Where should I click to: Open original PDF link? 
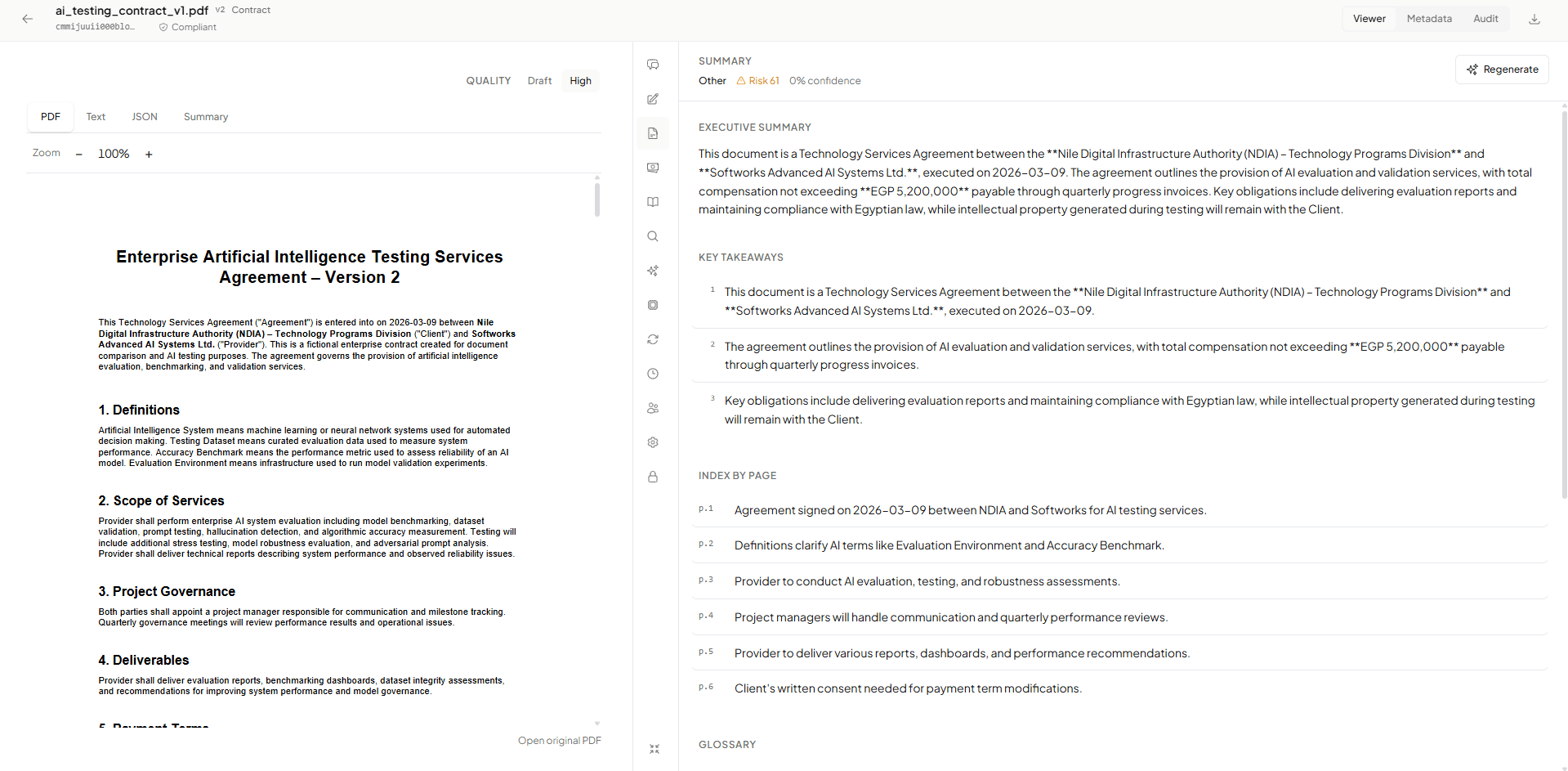(559, 740)
